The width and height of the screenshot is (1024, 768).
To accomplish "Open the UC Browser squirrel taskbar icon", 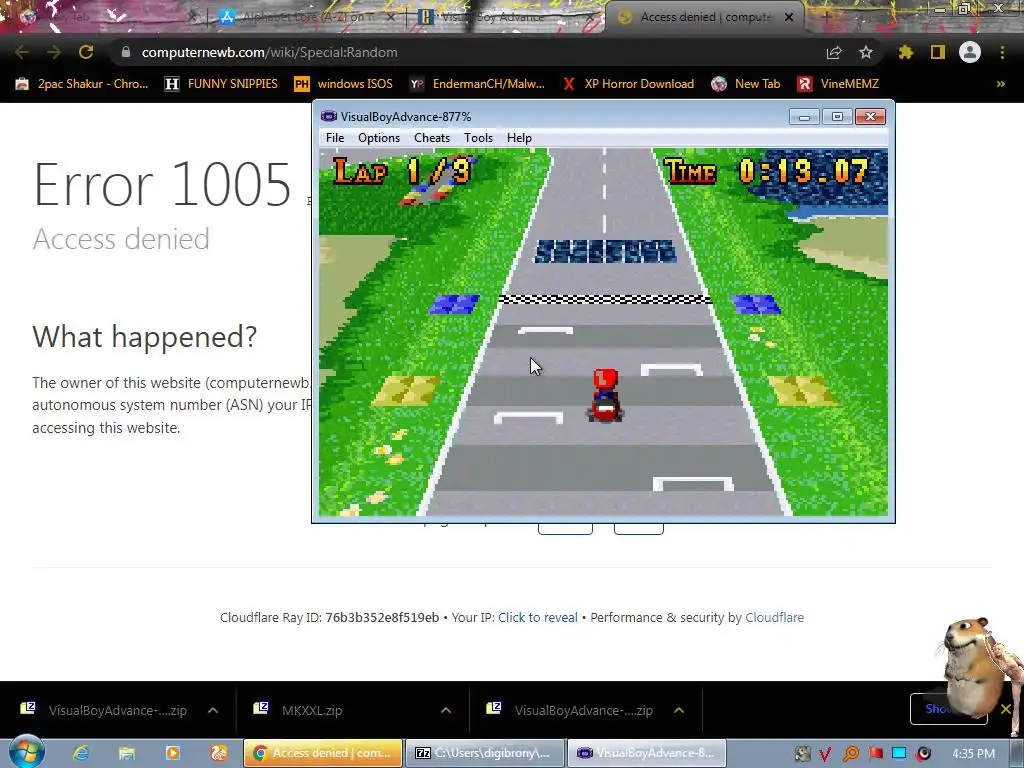I will [218, 753].
